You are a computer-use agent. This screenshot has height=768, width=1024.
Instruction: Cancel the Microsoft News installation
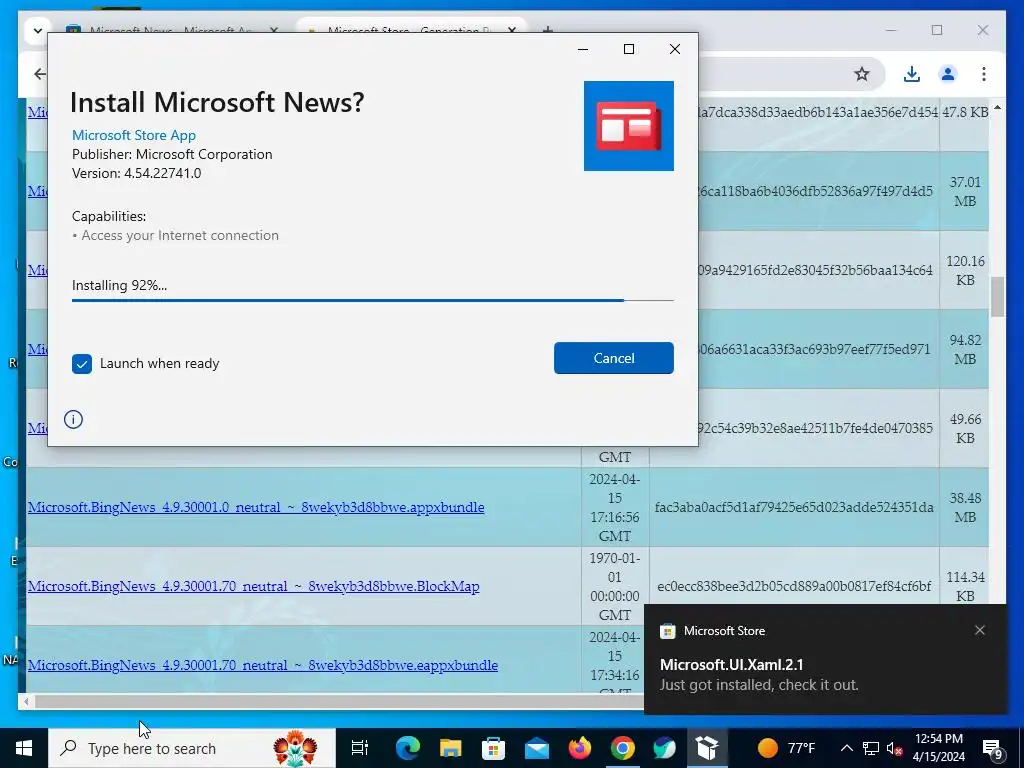click(x=613, y=358)
